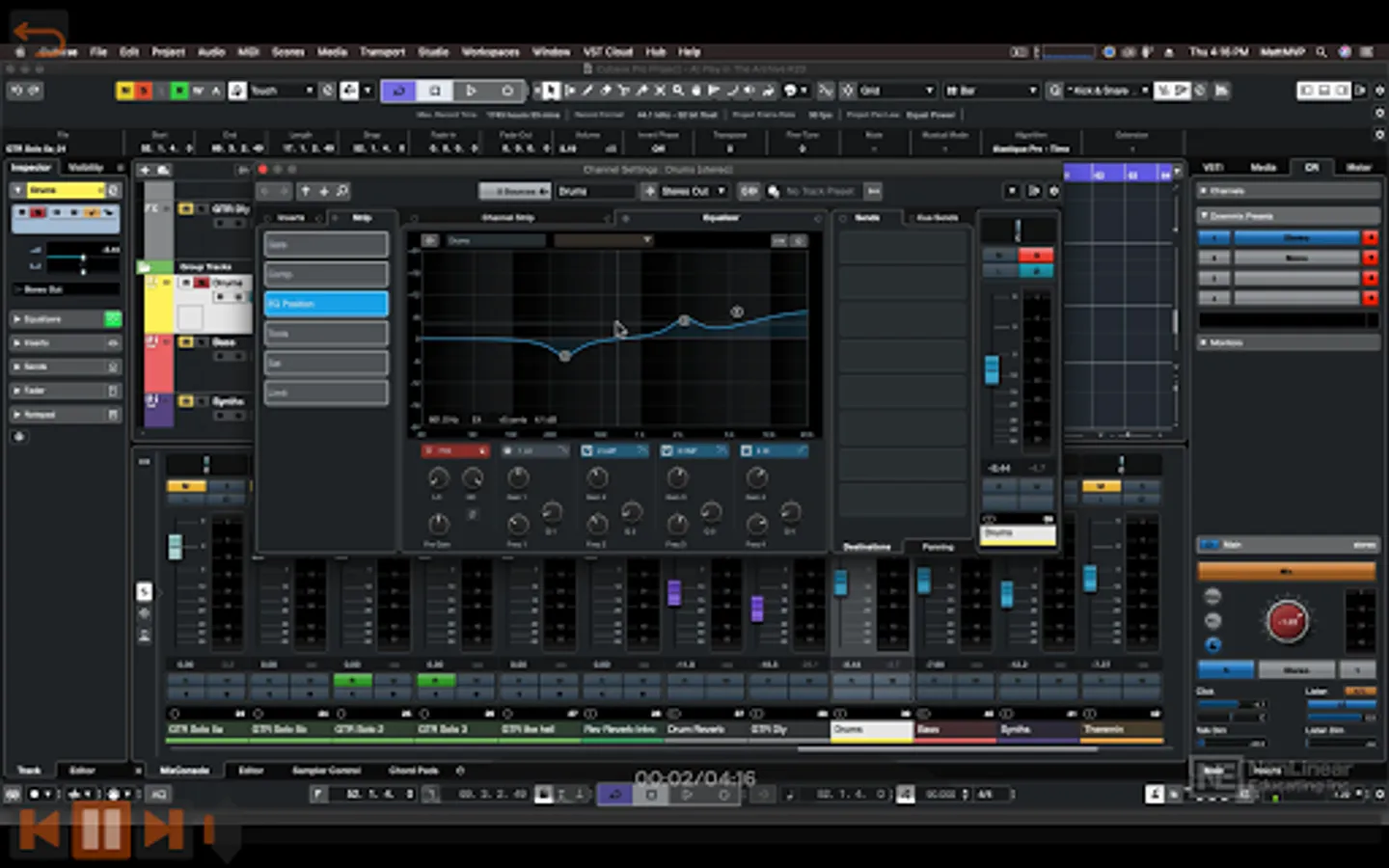Toggle the yellow Mute state button
Image resolution: width=1389 pixels, height=868 pixels.
point(124,91)
